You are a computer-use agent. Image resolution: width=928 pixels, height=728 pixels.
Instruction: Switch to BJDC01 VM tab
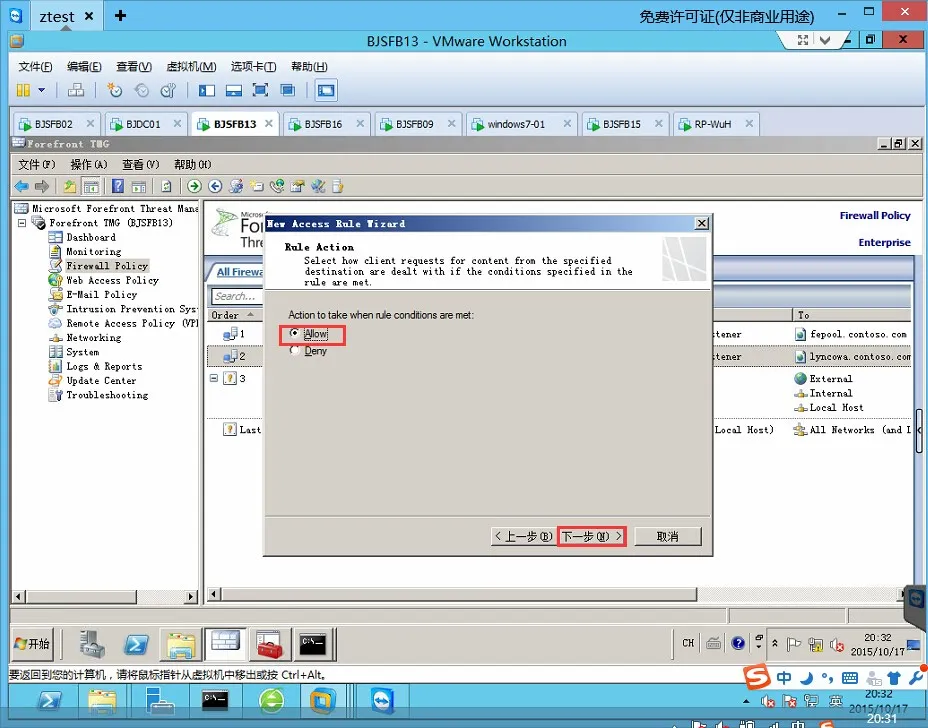[143, 124]
